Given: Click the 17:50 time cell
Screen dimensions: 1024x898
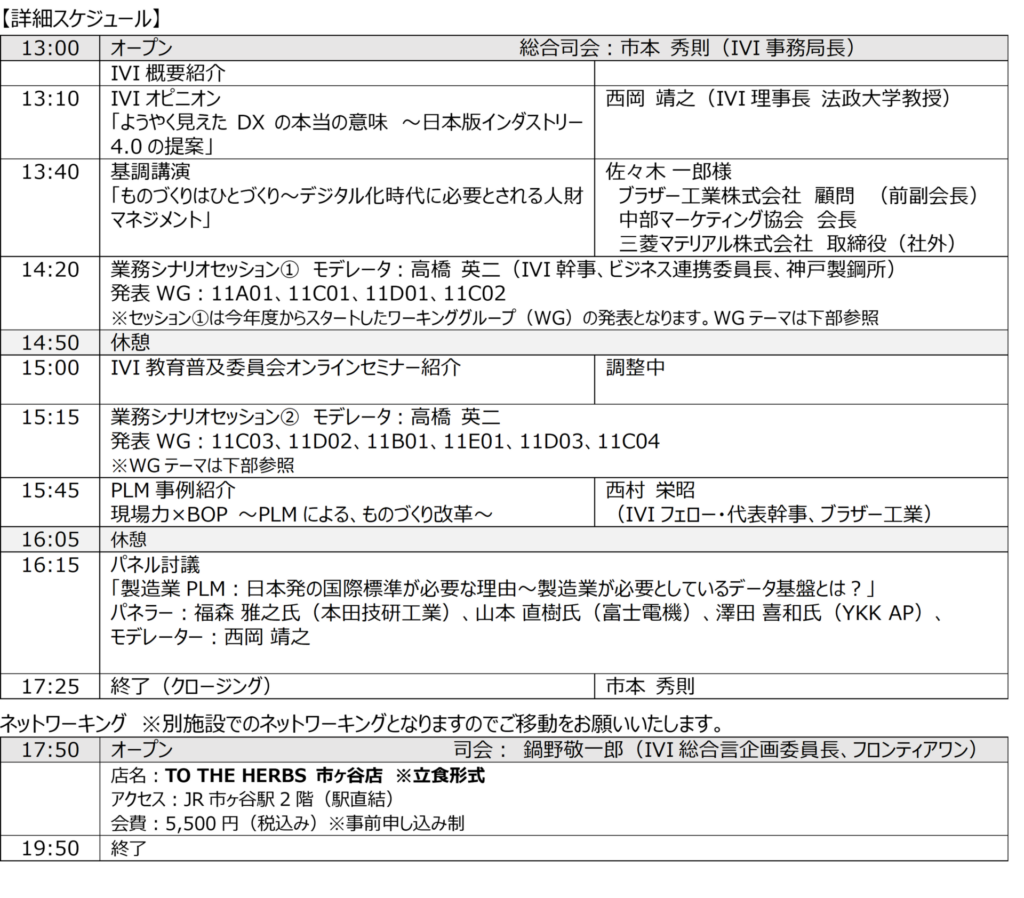Looking at the screenshot, I should (50, 750).
